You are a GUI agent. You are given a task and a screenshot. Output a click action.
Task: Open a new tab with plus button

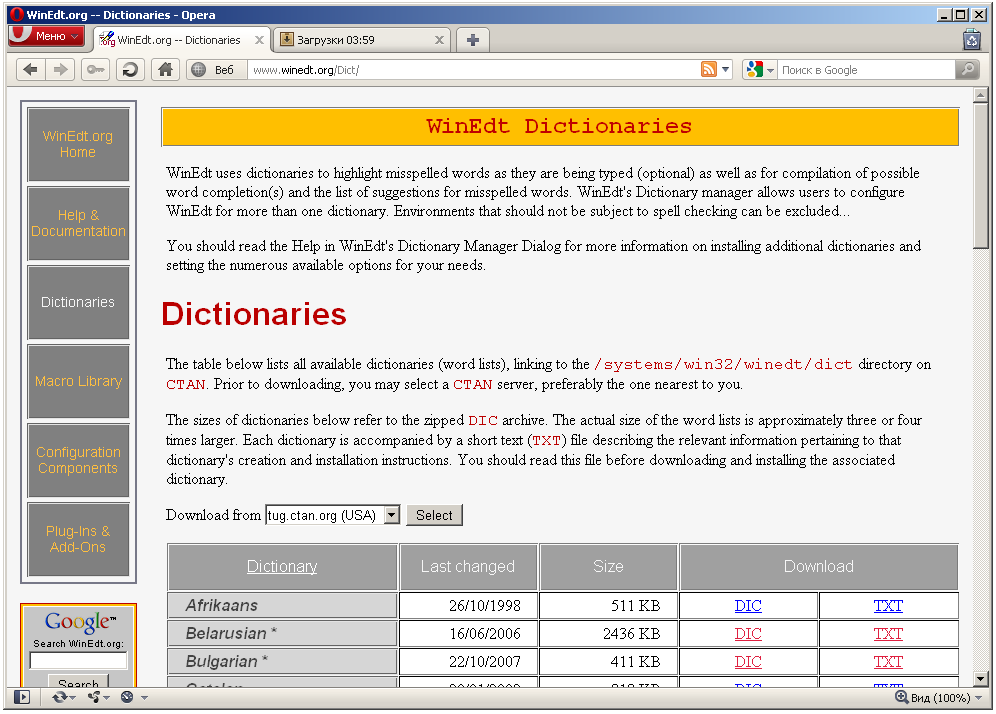point(473,40)
